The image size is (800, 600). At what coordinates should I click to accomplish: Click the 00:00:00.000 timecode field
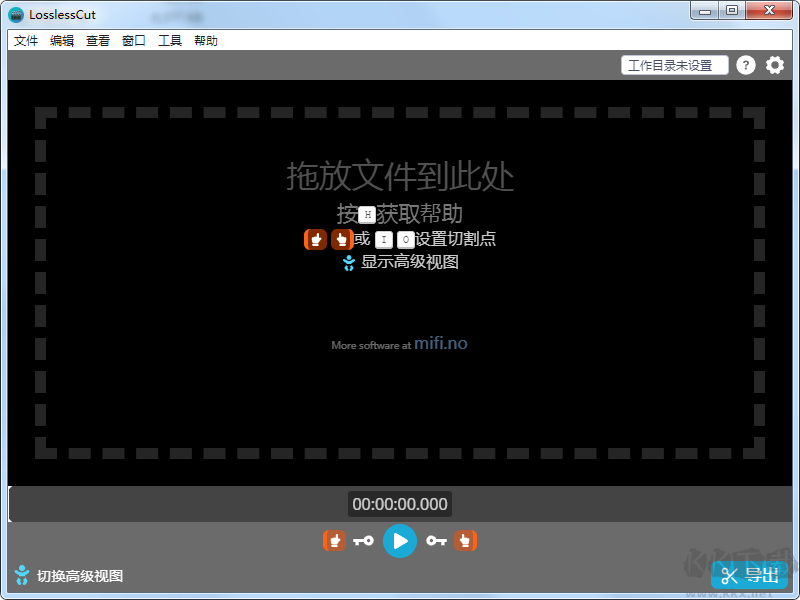[x=400, y=504]
